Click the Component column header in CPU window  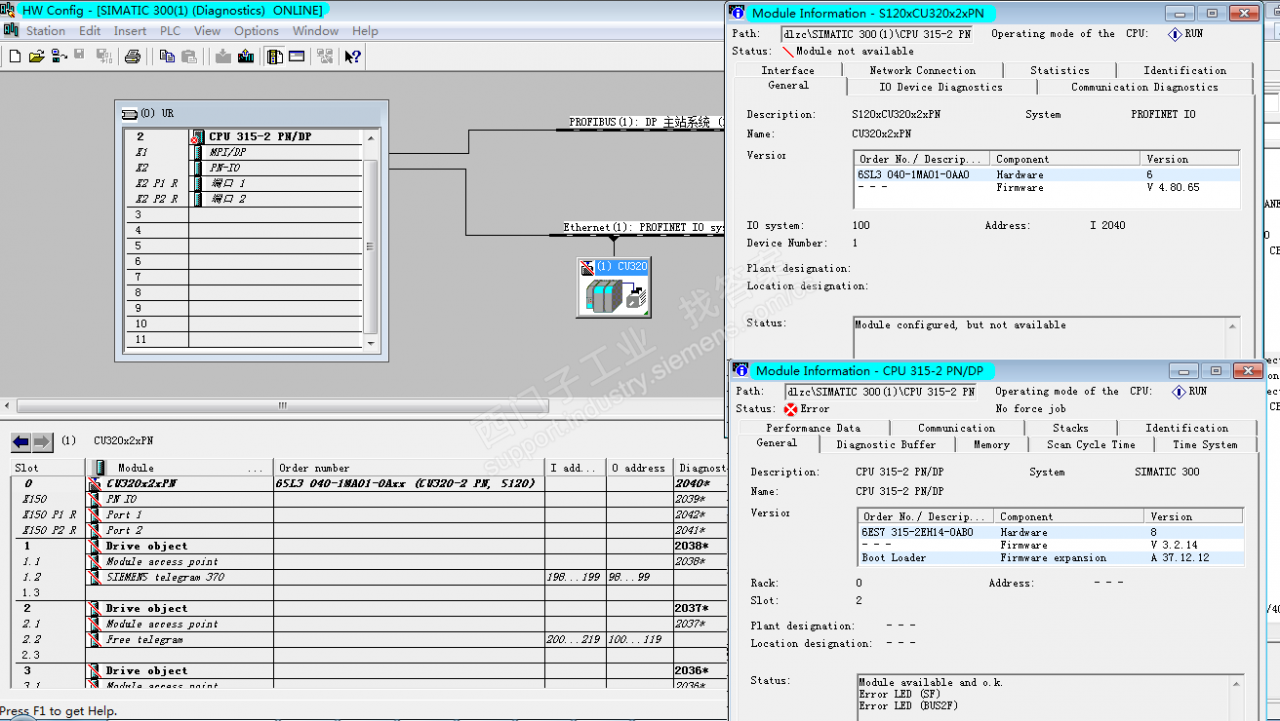(1070, 517)
